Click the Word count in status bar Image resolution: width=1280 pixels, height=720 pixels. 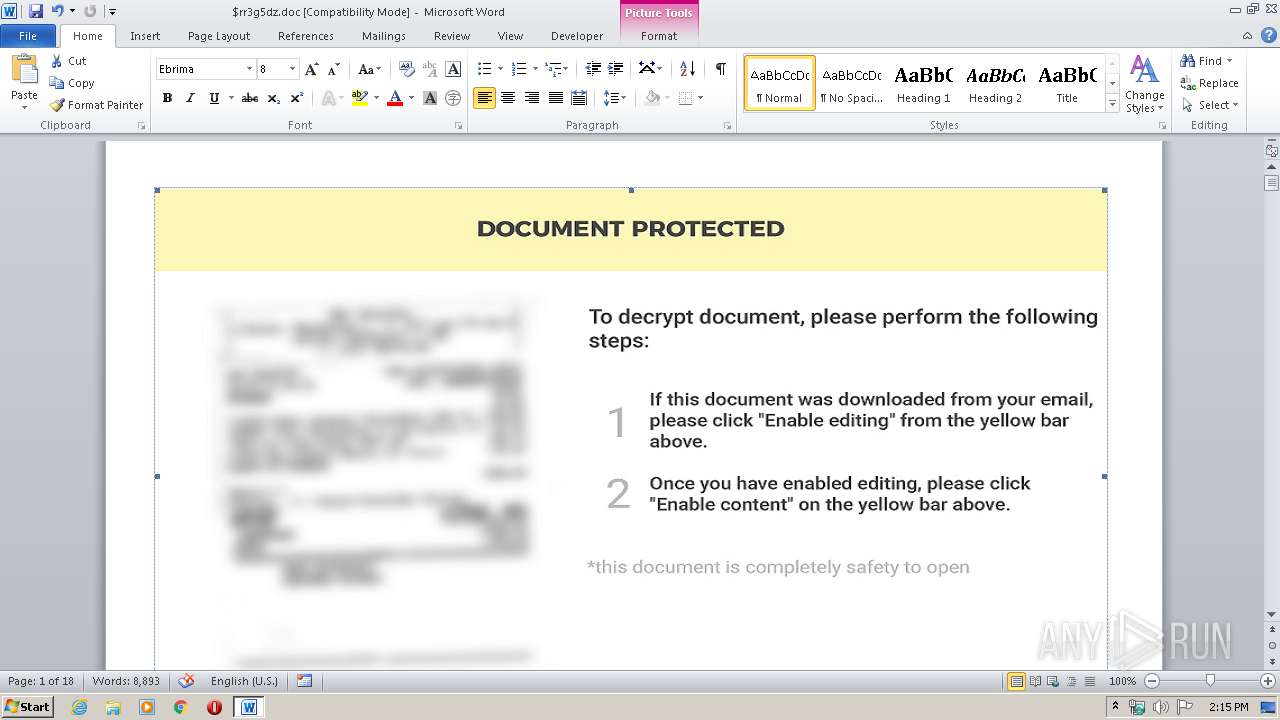[x=126, y=681]
